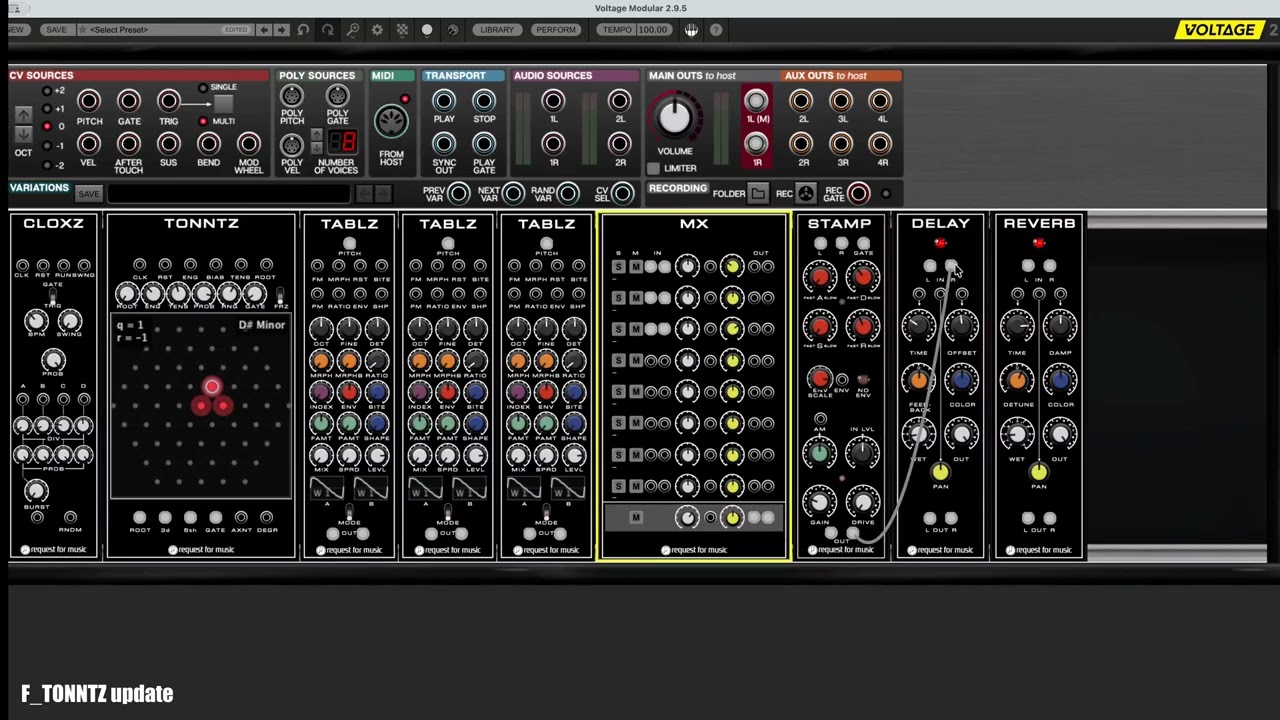Click the tempo value 100.00 field

click(x=653, y=30)
